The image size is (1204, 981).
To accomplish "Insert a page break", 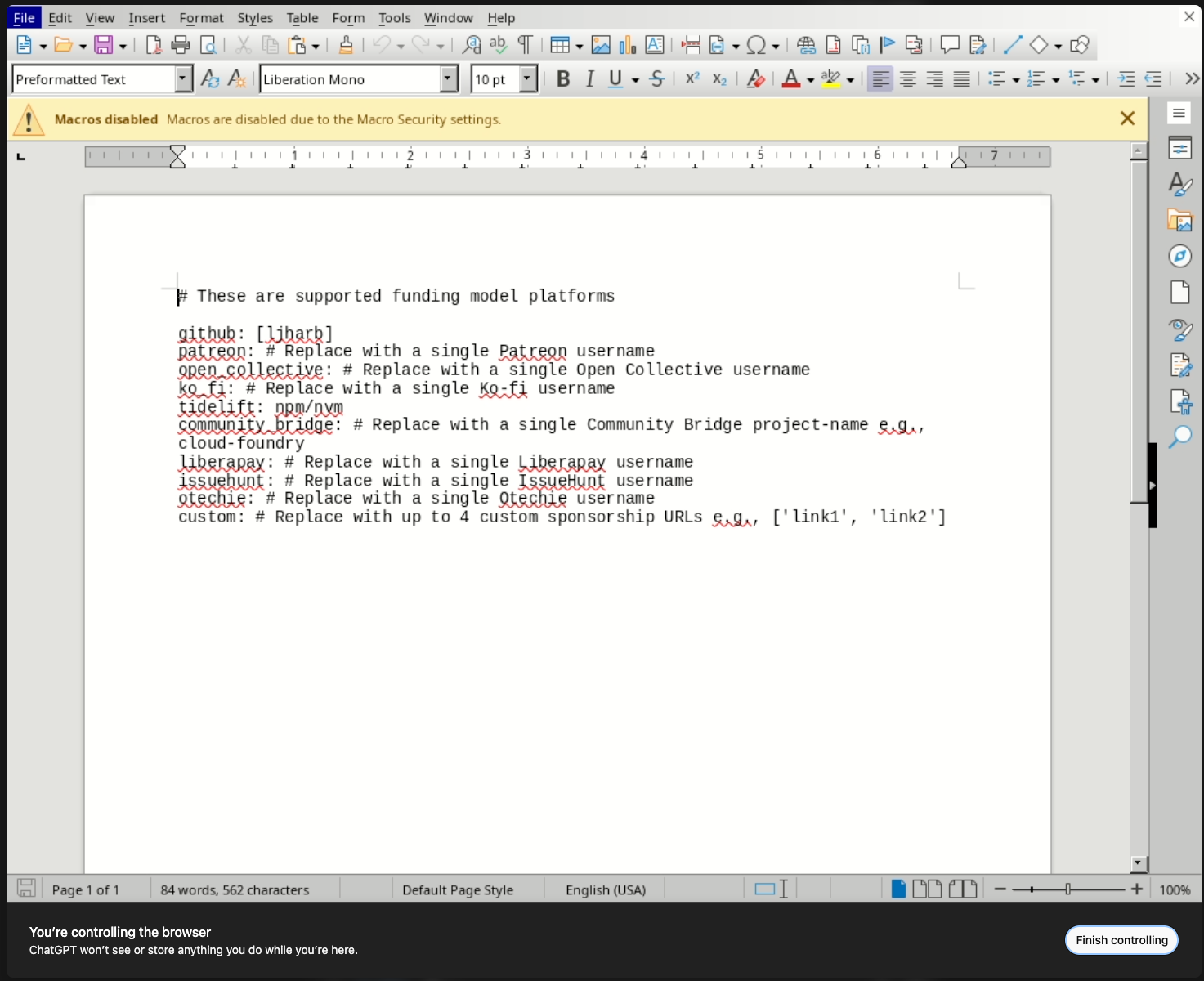I will pos(691,45).
